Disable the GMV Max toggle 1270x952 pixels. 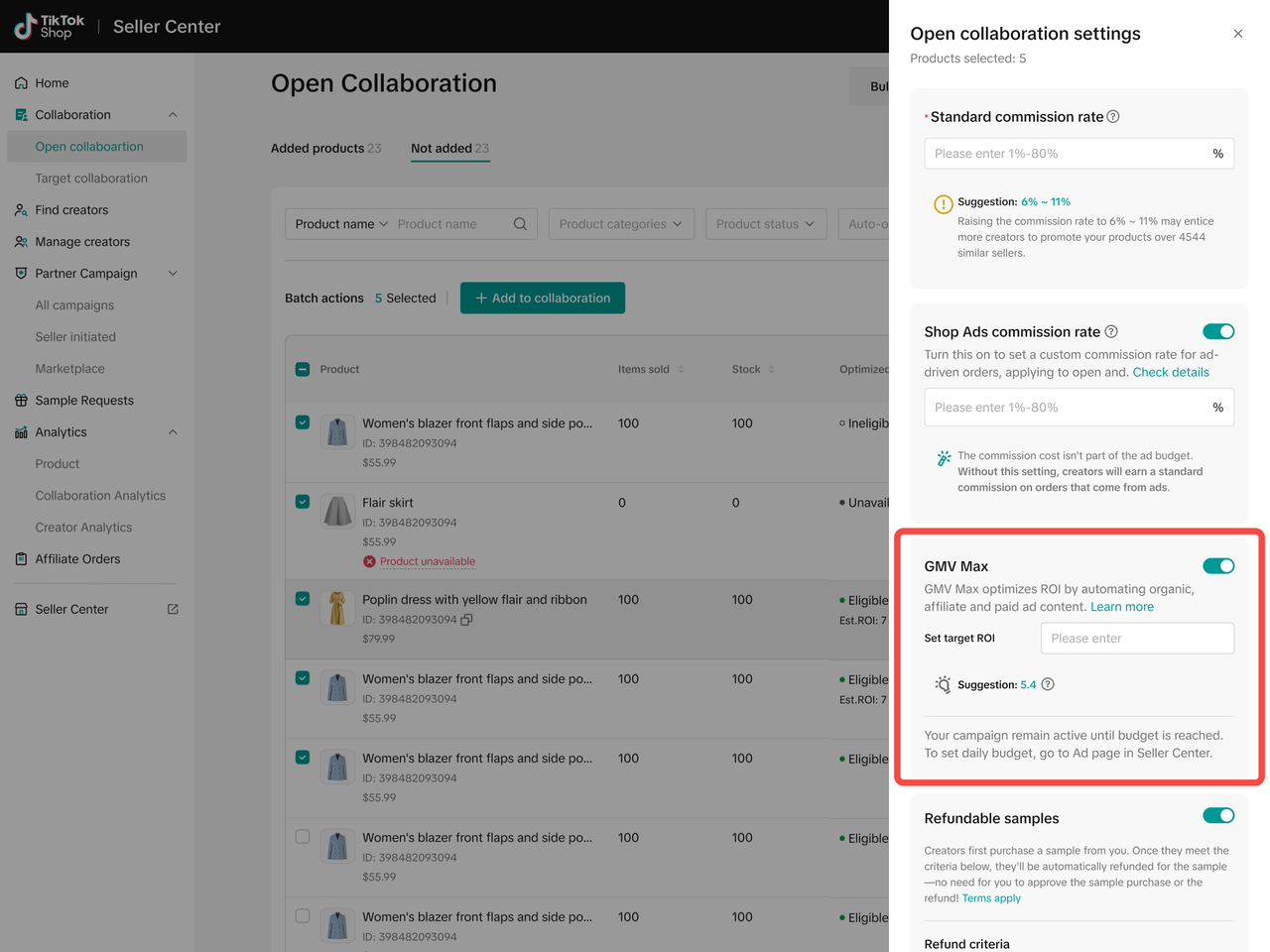point(1217,566)
